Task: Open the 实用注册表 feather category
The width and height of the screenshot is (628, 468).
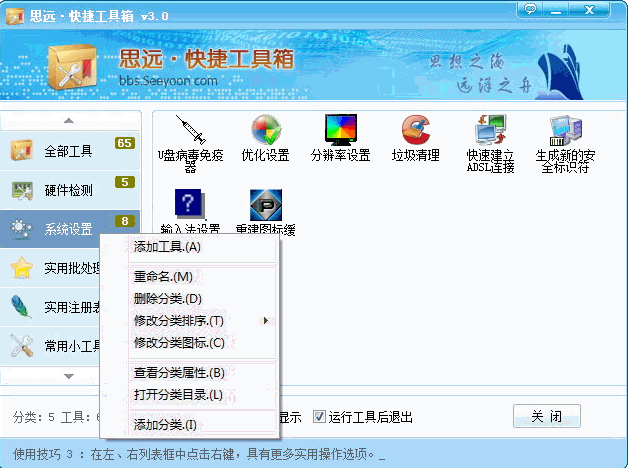Action: point(50,307)
